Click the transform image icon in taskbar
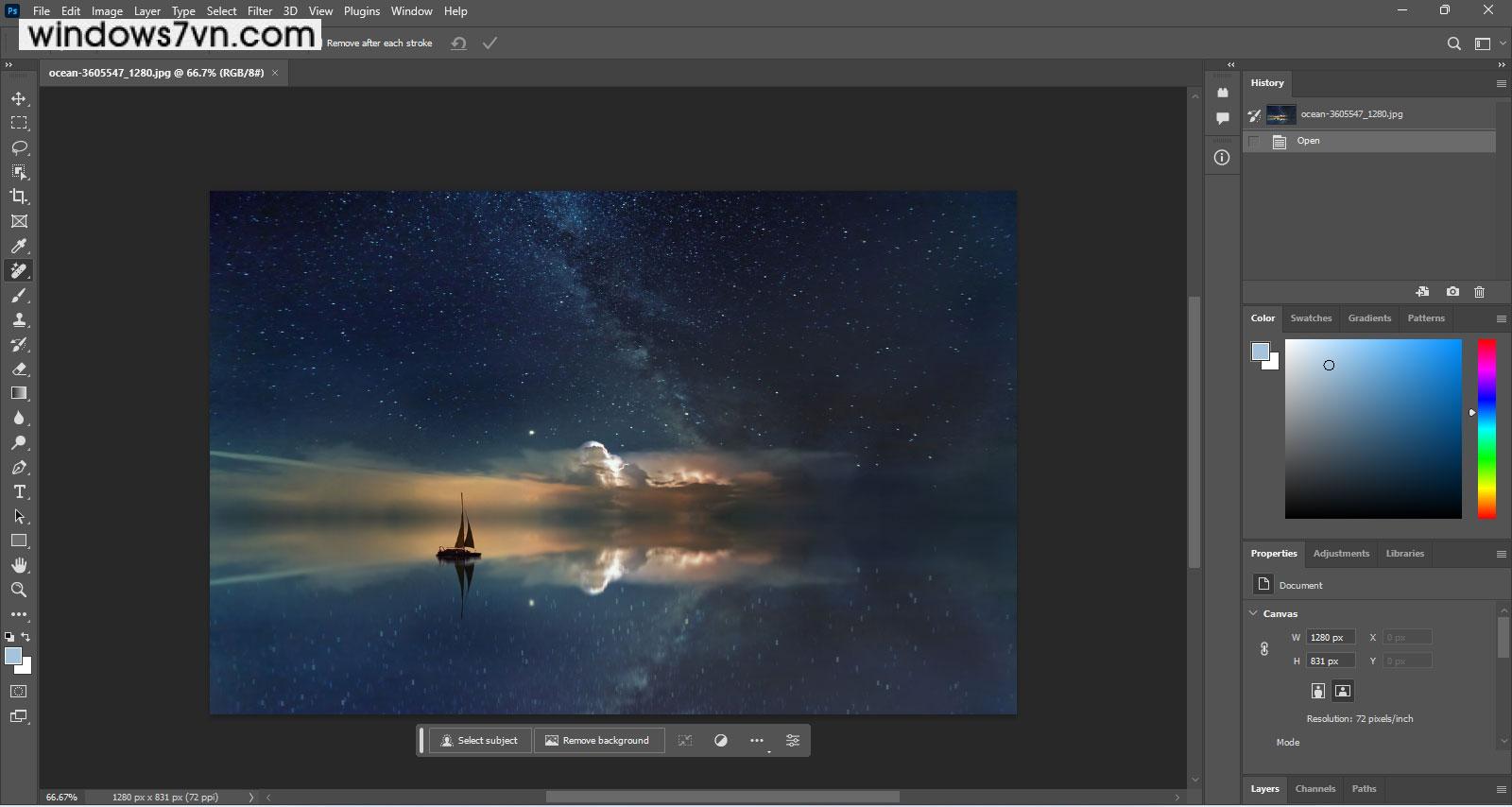 pos(685,741)
